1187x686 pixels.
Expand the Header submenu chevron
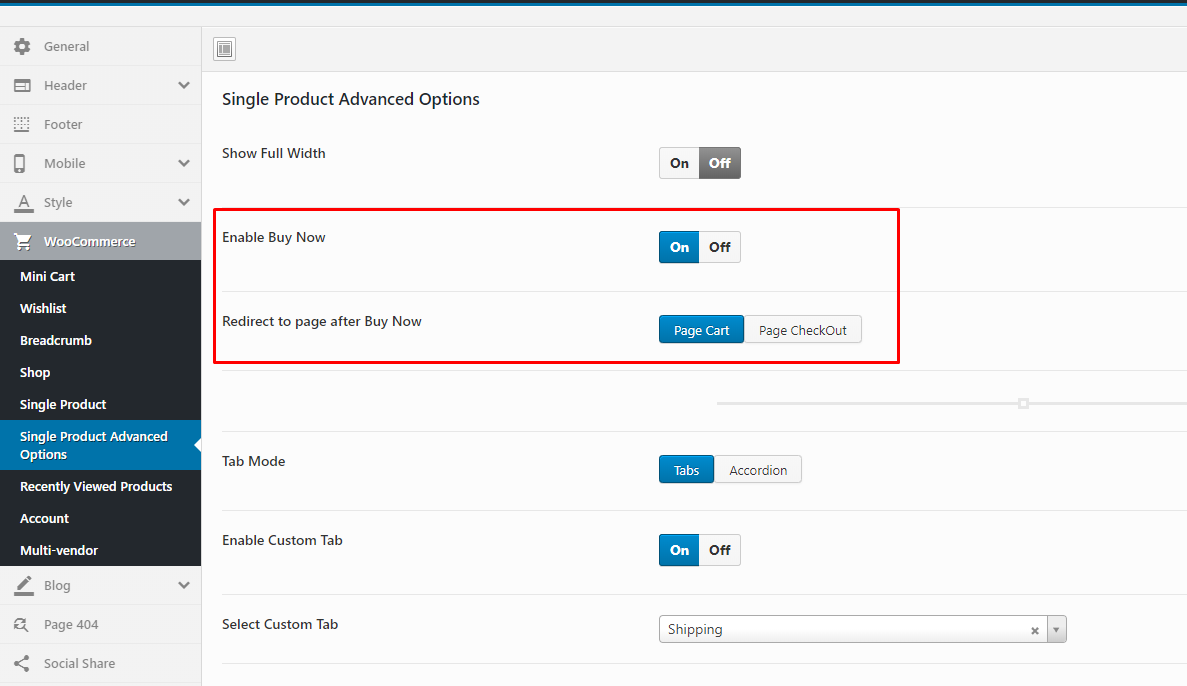(184, 86)
